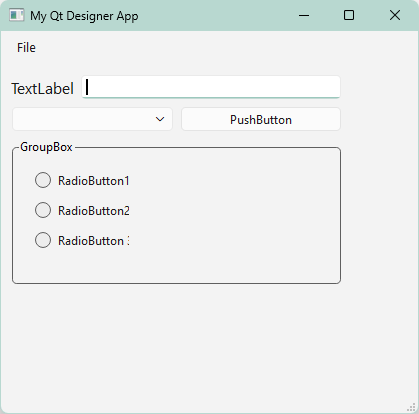Click the resize grip in window corner
Viewport: 419px width, 414px height.
click(411, 407)
